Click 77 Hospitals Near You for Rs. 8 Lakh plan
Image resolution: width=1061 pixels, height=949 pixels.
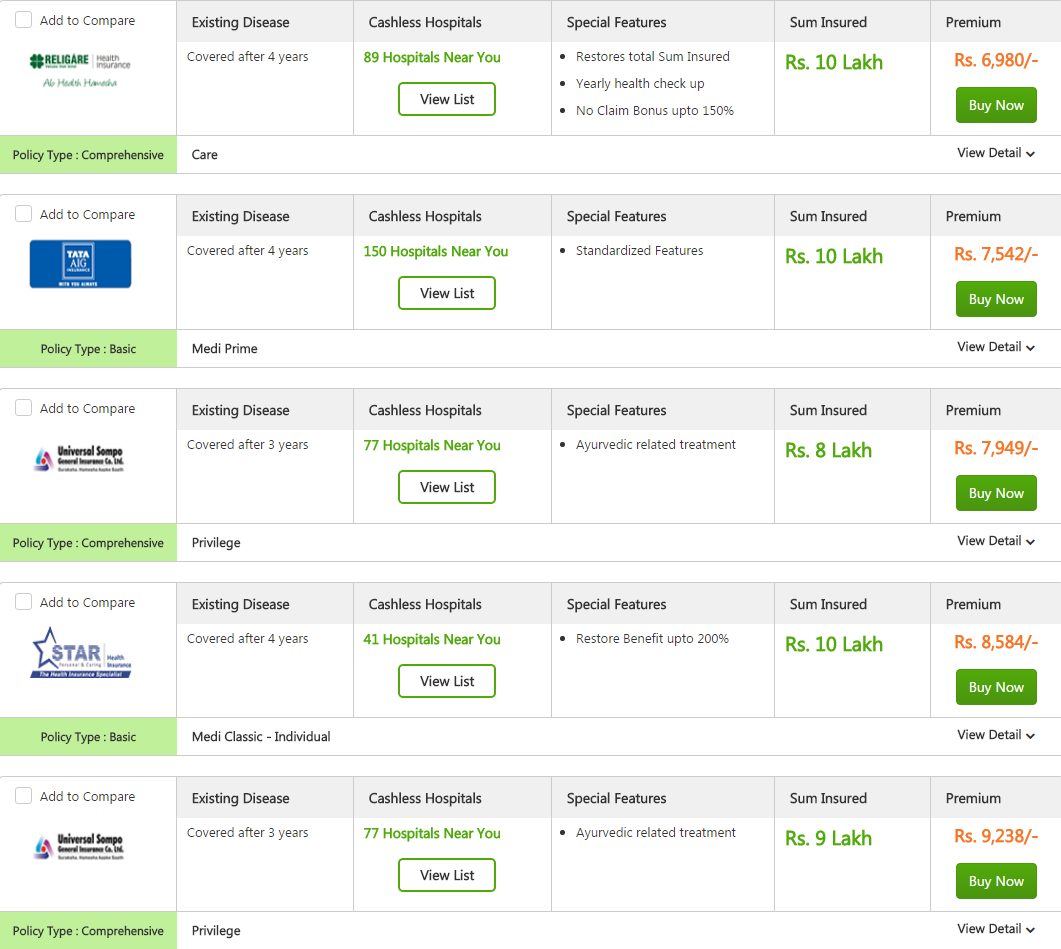click(432, 445)
